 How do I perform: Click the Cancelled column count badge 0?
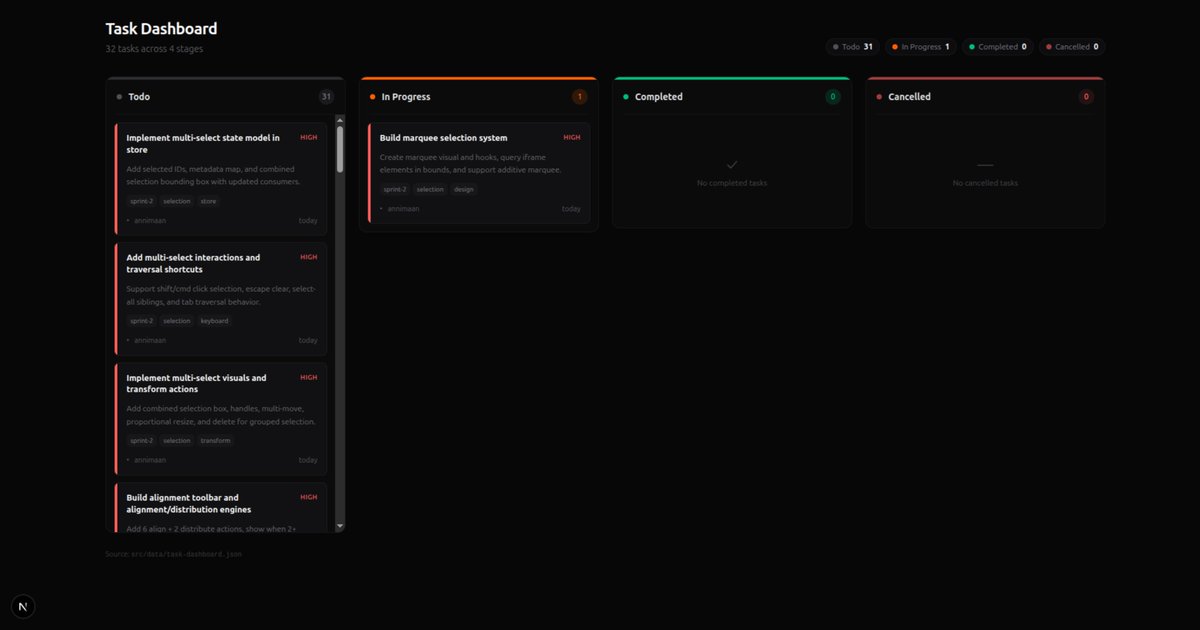click(1086, 97)
